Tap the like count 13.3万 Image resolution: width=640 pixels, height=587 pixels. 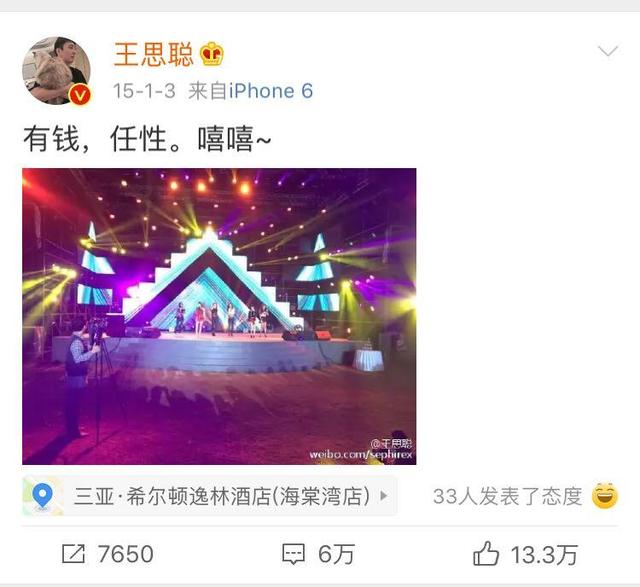tap(544, 555)
